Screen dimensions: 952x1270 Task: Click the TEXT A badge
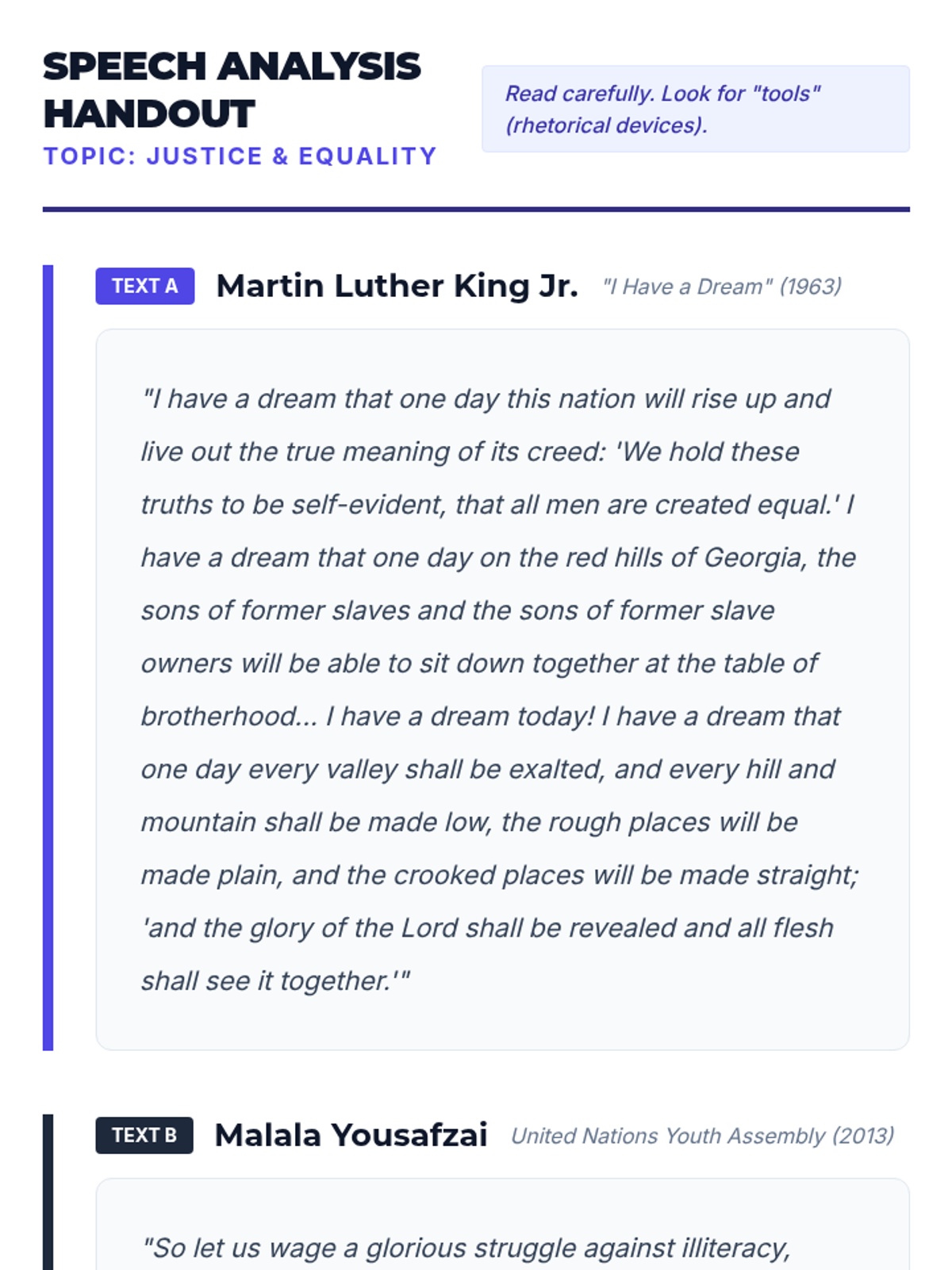(144, 286)
